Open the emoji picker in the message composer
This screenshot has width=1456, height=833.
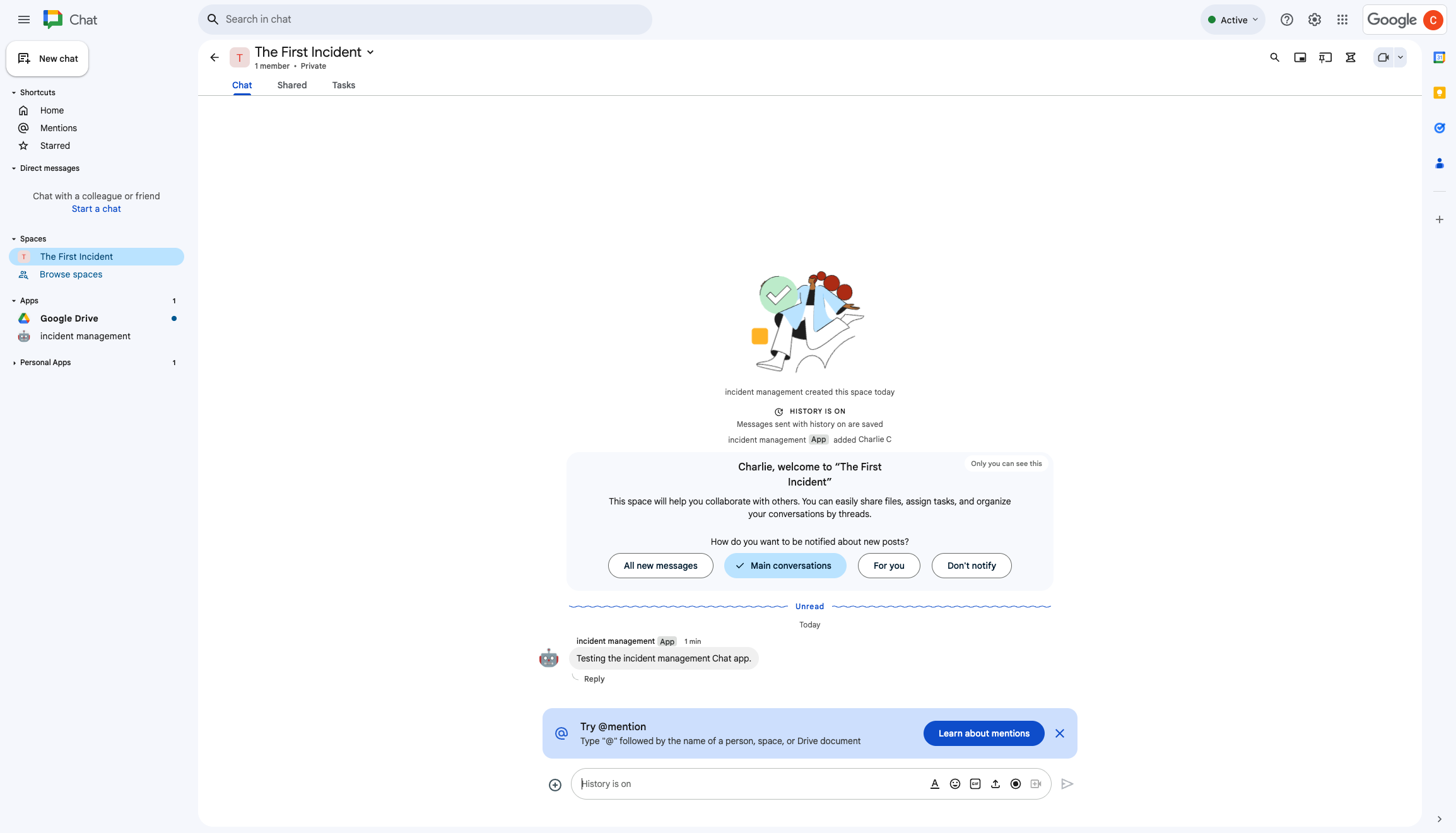(x=954, y=784)
